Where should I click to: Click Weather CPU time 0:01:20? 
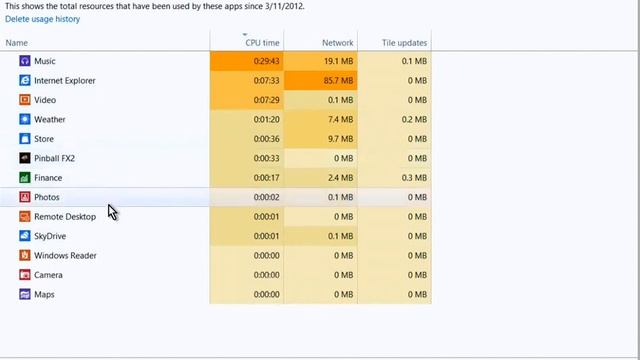click(267, 120)
